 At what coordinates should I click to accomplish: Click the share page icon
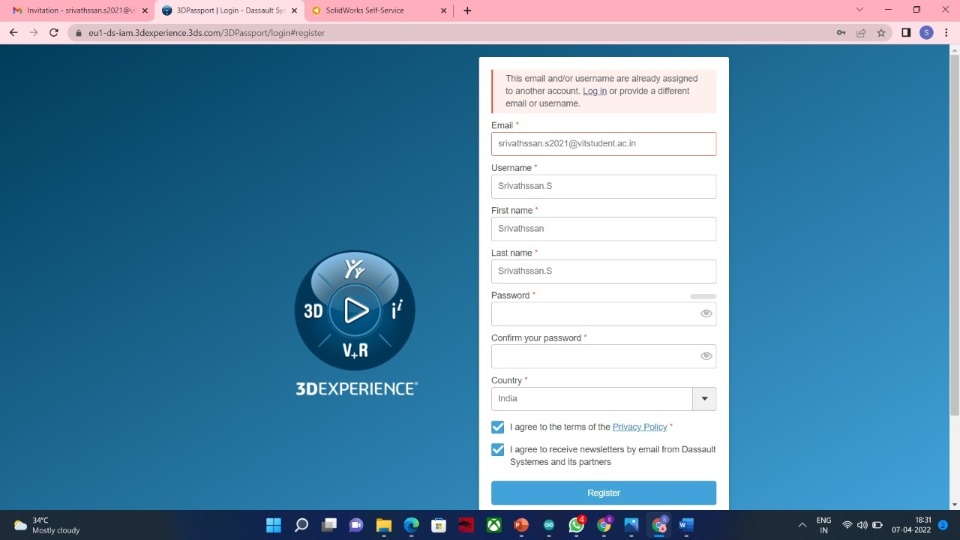(861, 32)
